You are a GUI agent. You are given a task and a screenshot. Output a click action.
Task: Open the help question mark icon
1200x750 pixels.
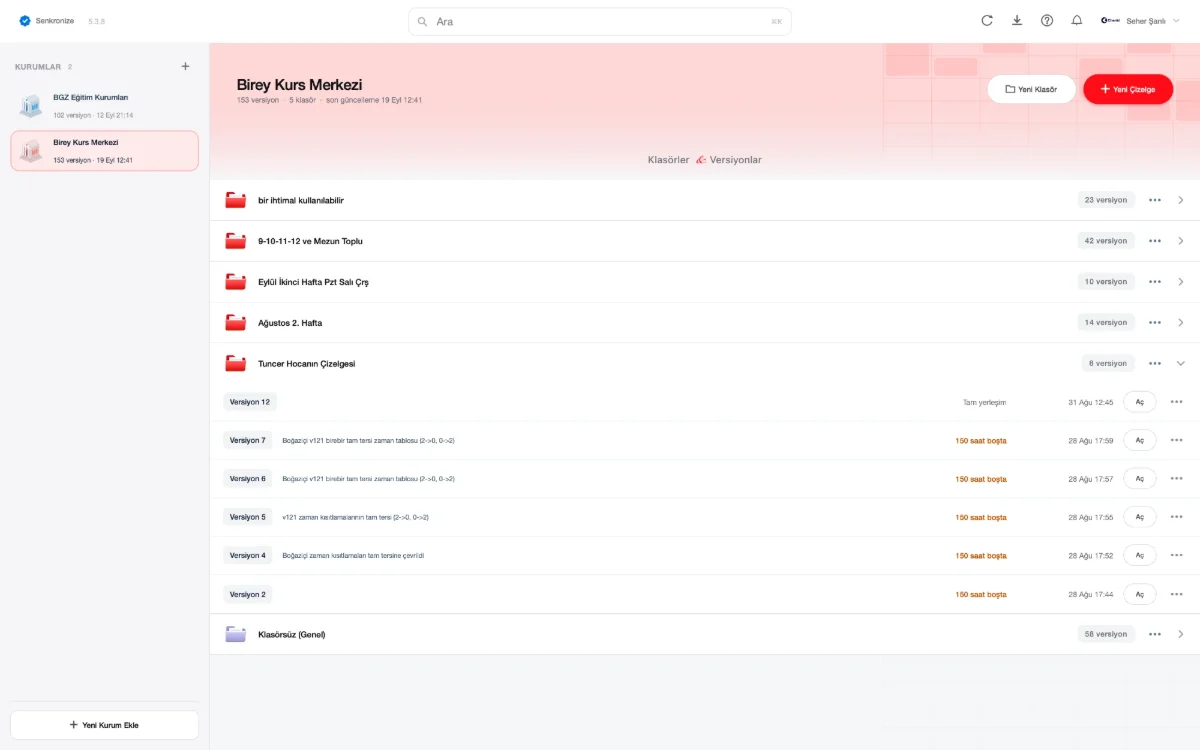pos(1047,21)
